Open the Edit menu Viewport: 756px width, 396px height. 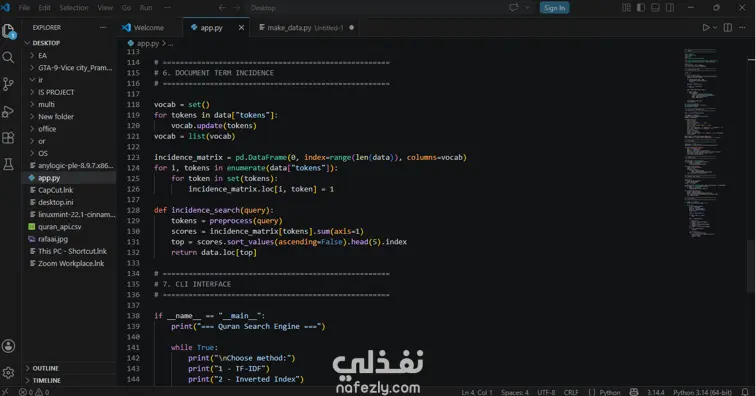point(44,8)
